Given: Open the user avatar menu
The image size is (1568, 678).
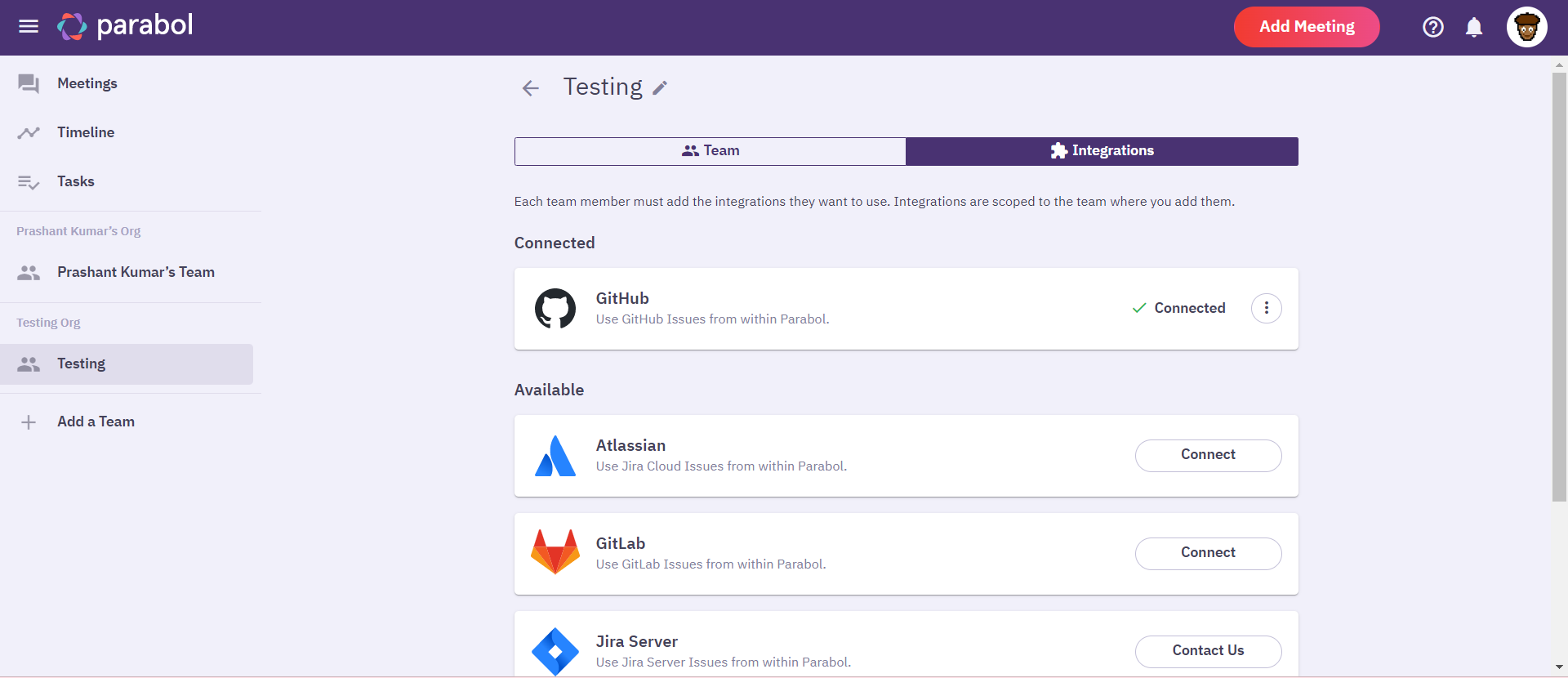Looking at the screenshot, I should [x=1526, y=27].
